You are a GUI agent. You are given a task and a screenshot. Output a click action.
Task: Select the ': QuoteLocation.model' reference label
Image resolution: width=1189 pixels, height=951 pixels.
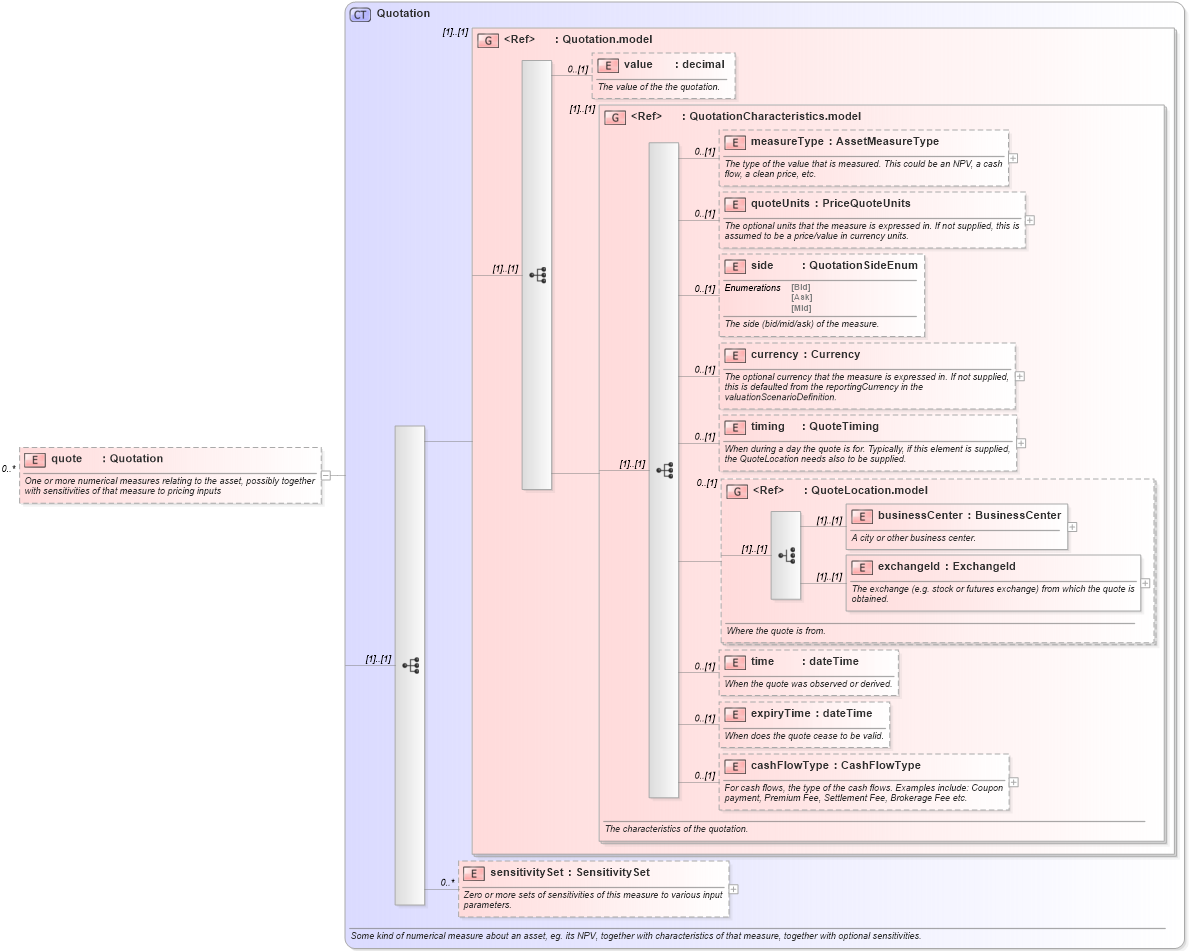[866, 491]
